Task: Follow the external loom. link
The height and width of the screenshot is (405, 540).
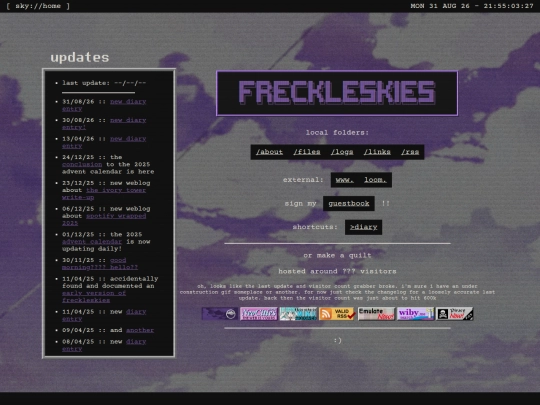Action: (375, 180)
